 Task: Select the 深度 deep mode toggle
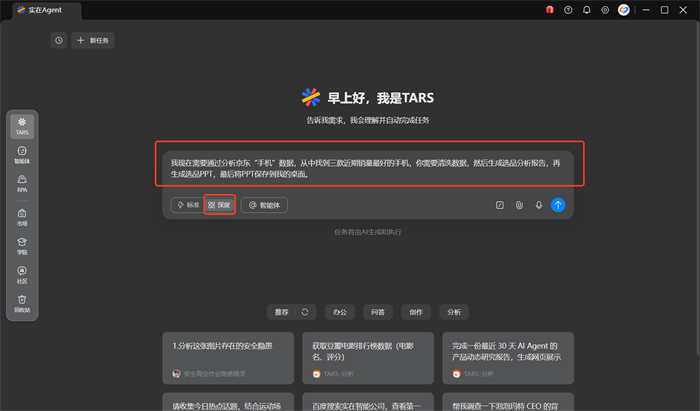(x=220, y=205)
